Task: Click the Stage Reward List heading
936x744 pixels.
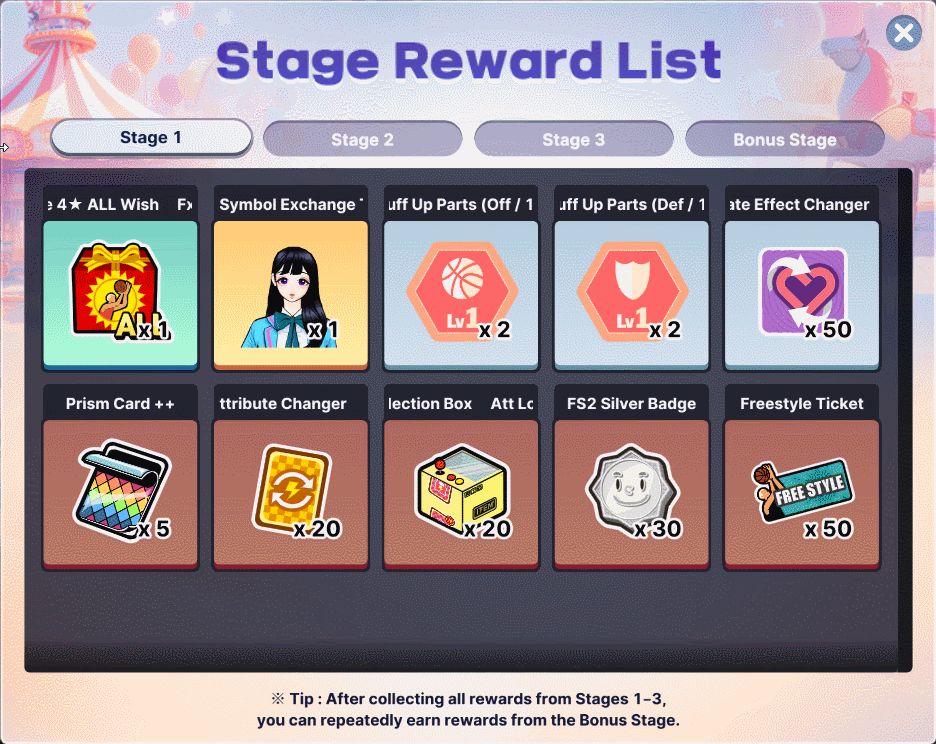Action: [469, 60]
